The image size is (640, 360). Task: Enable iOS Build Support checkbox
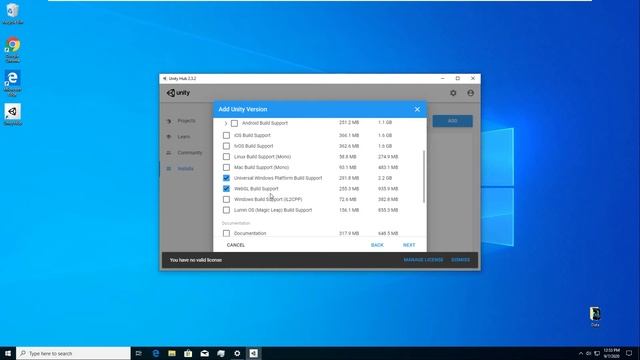click(226, 135)
